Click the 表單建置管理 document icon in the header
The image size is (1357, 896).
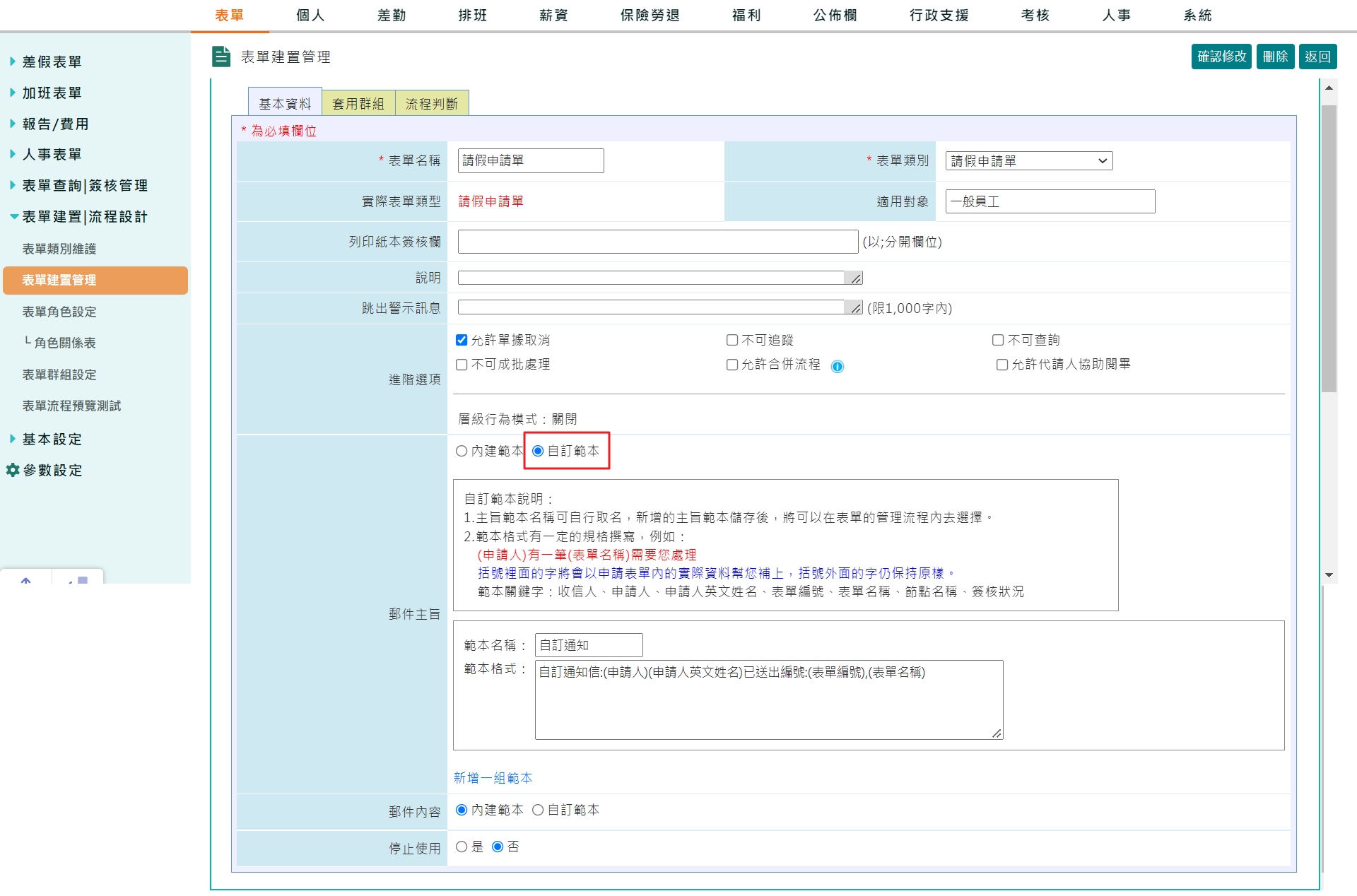(221, 57)
